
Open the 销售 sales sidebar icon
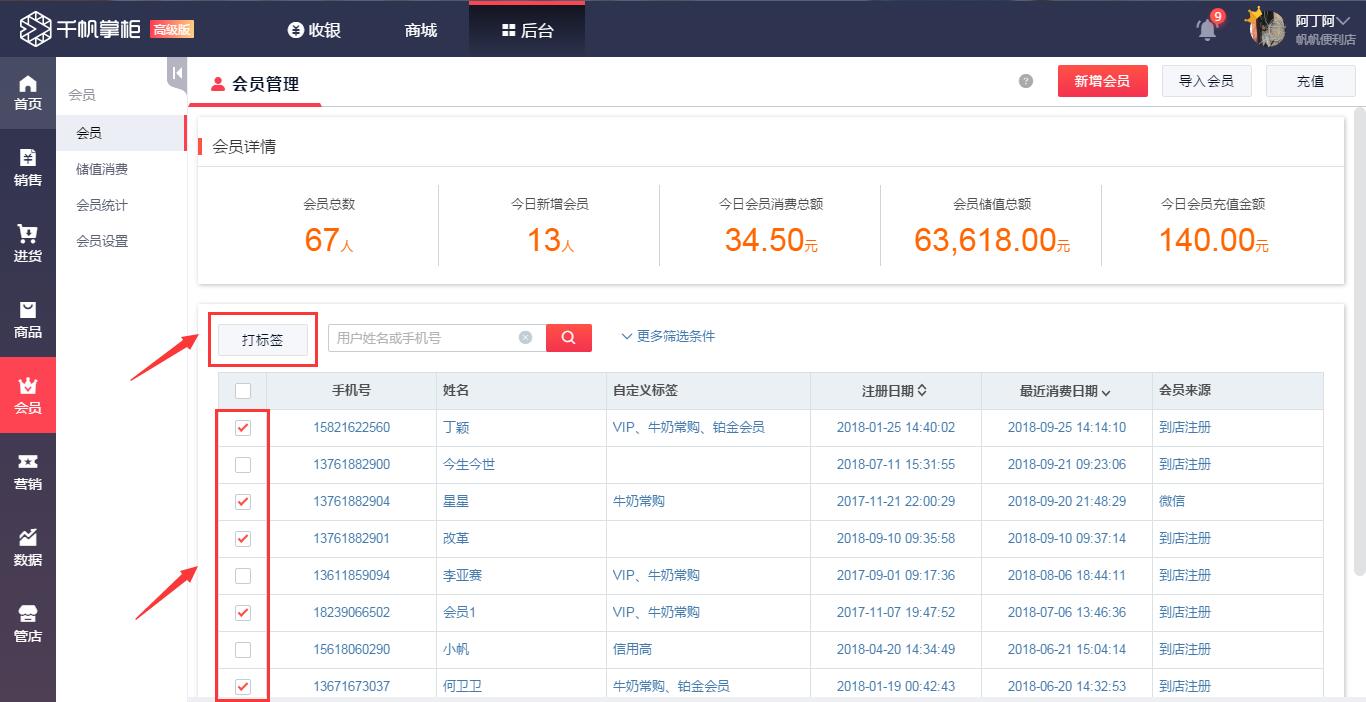click(x=28, y=169)
